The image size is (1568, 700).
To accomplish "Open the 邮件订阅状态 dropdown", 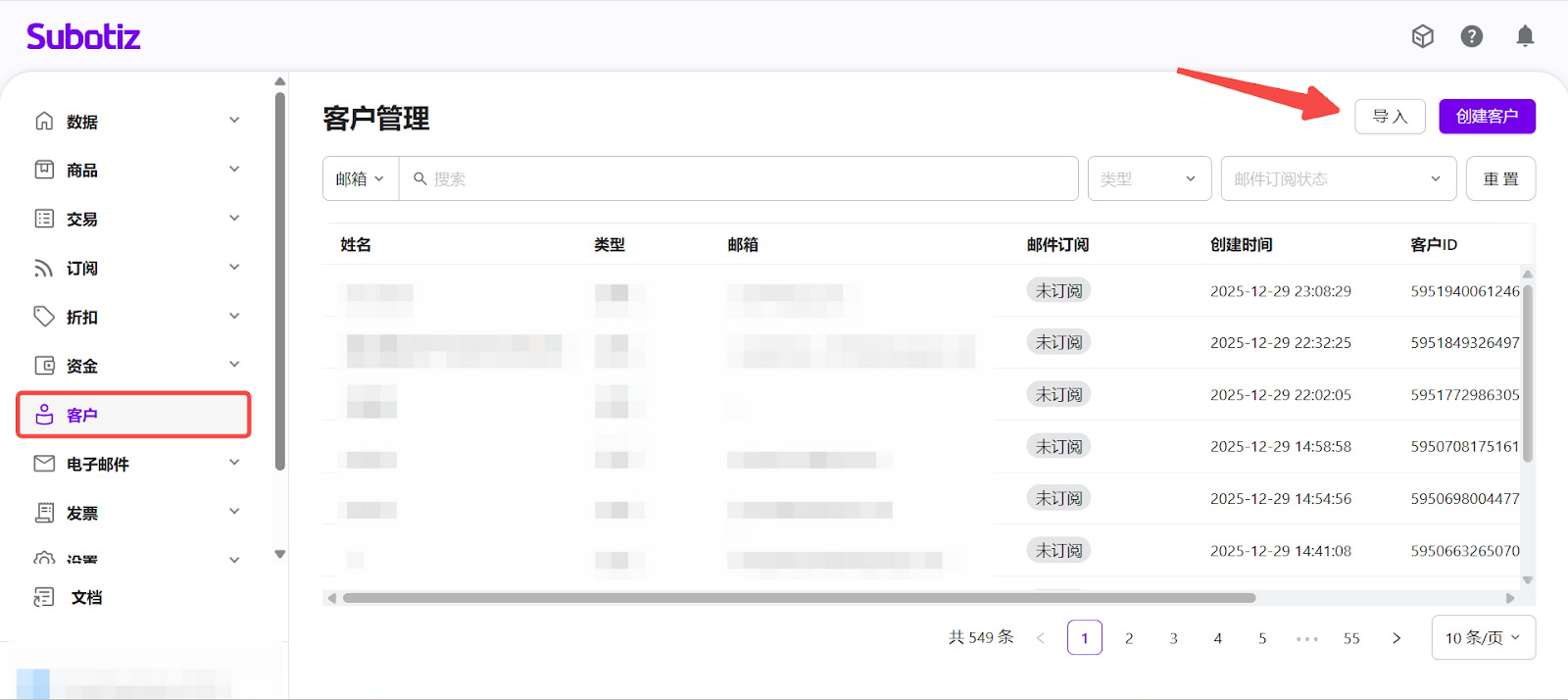I will (x=1337, y=178).
